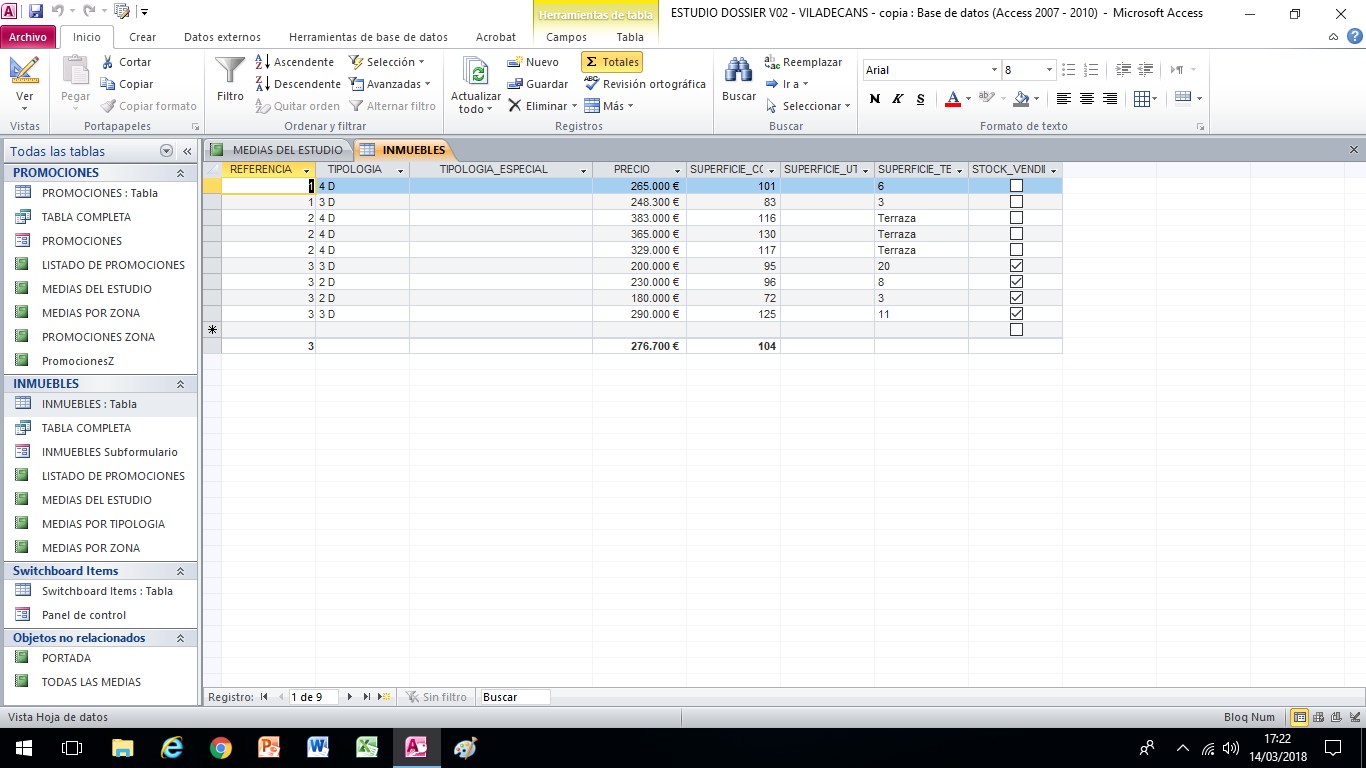Open the PRECIO column filter arrow
The height and width of the screenshot is (768, 1366).
677,170
